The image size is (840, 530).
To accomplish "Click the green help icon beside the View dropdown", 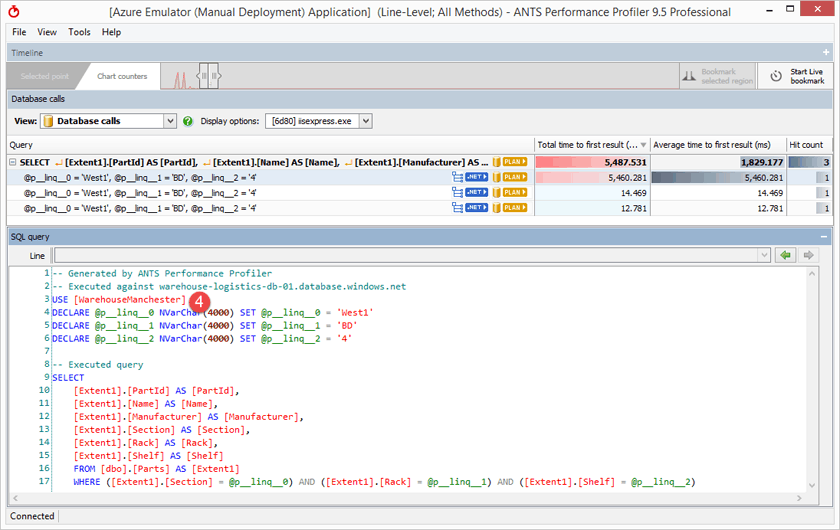I will point(188,121).
